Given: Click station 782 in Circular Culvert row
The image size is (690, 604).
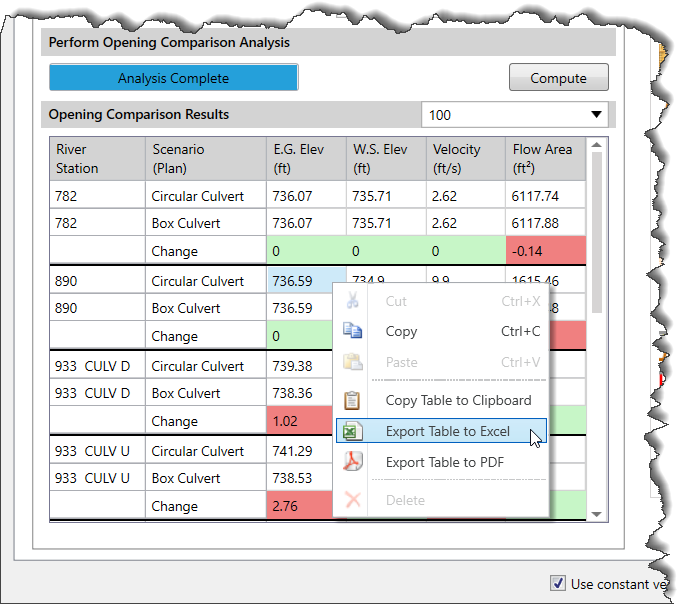Looking at the screenshot, I should [x=97, y=196].
